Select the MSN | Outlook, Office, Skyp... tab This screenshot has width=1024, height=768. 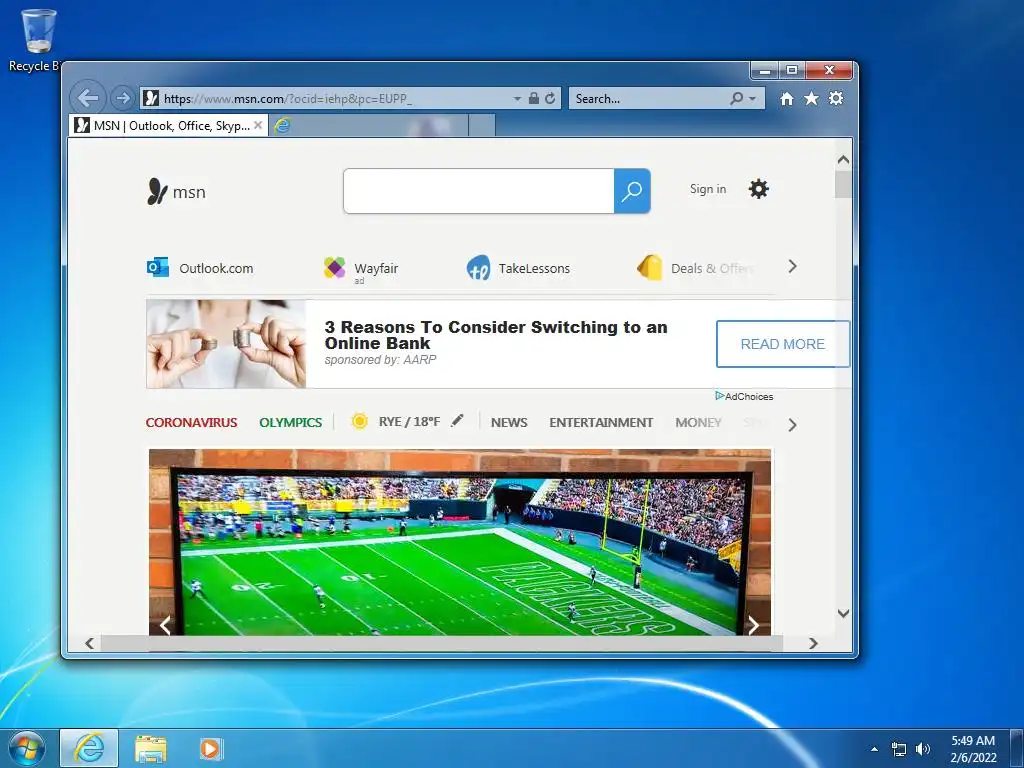168,125
